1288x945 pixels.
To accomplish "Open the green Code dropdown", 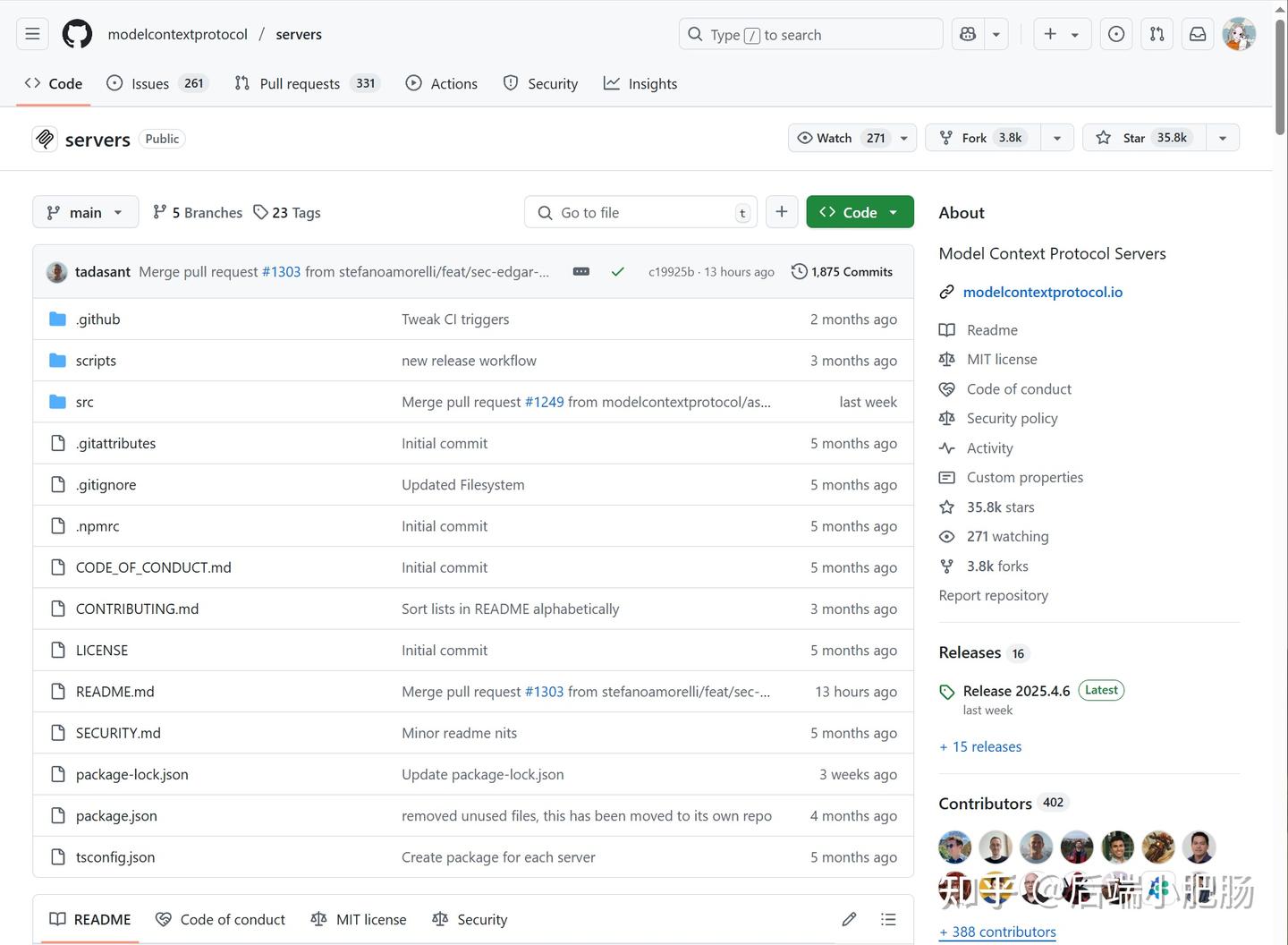I will [860, 212].
